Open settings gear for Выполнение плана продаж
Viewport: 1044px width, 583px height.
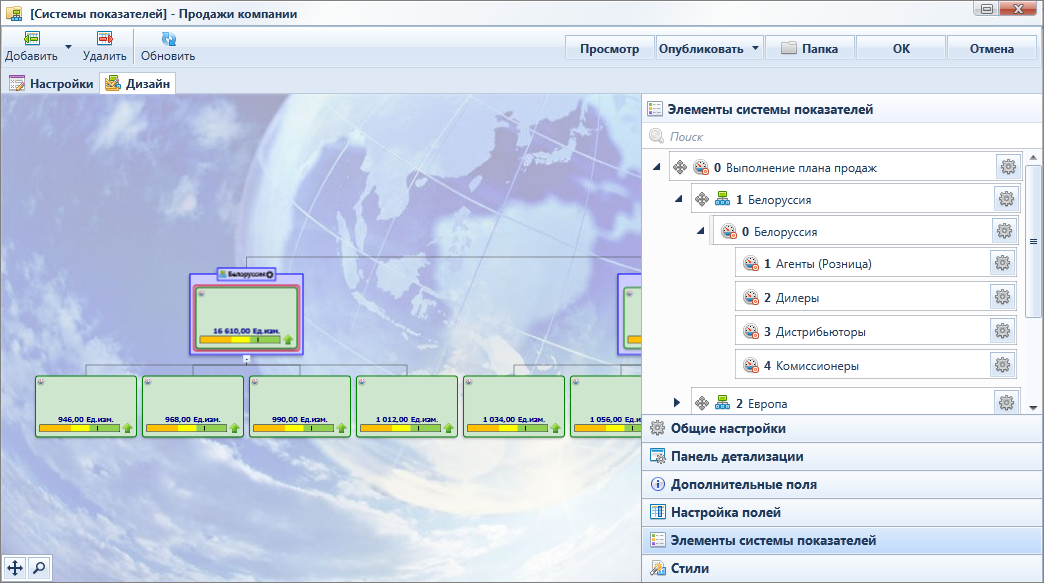(1008, 166)
